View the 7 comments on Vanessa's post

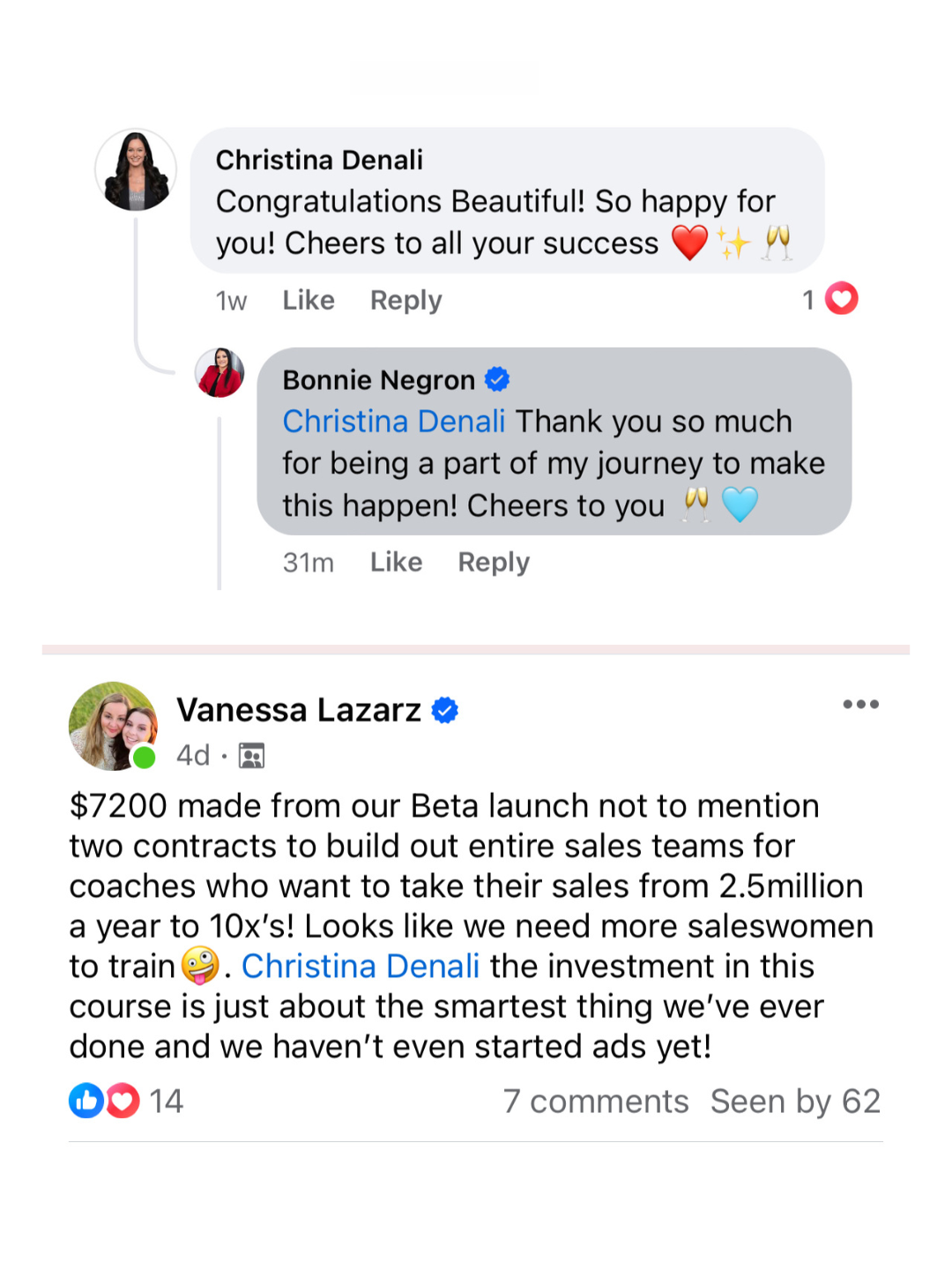596,1102
